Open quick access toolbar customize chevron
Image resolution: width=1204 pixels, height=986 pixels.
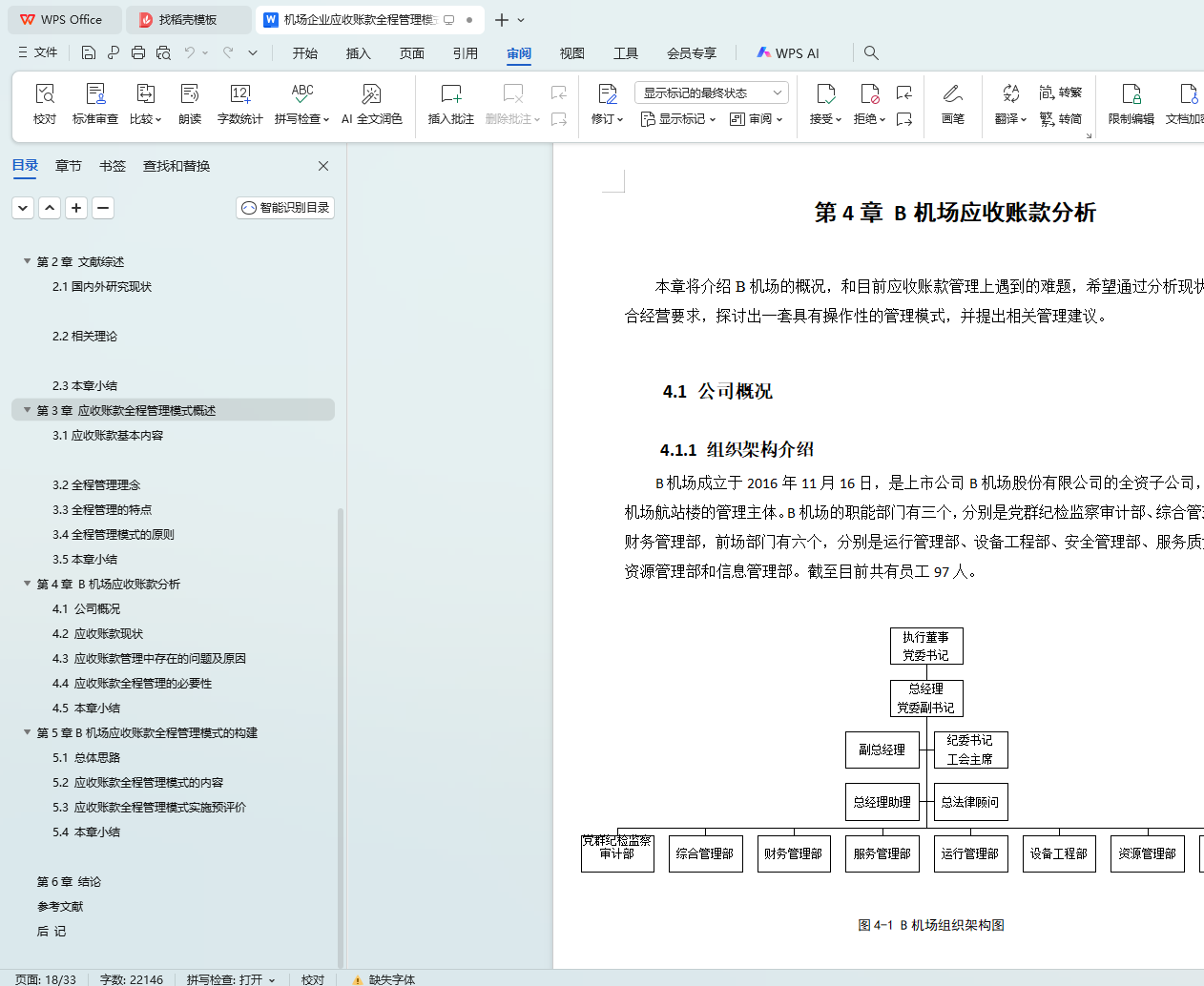pyautogui.click(x=253, y=52)
